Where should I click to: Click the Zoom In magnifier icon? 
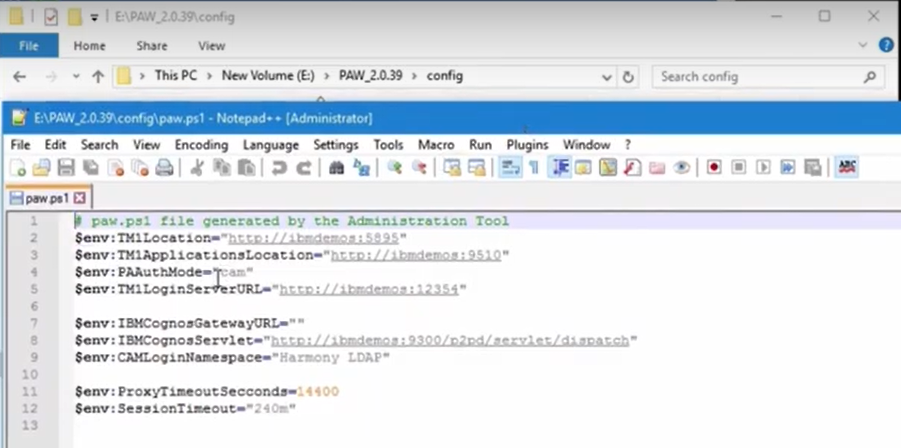[x=394, y=168]
